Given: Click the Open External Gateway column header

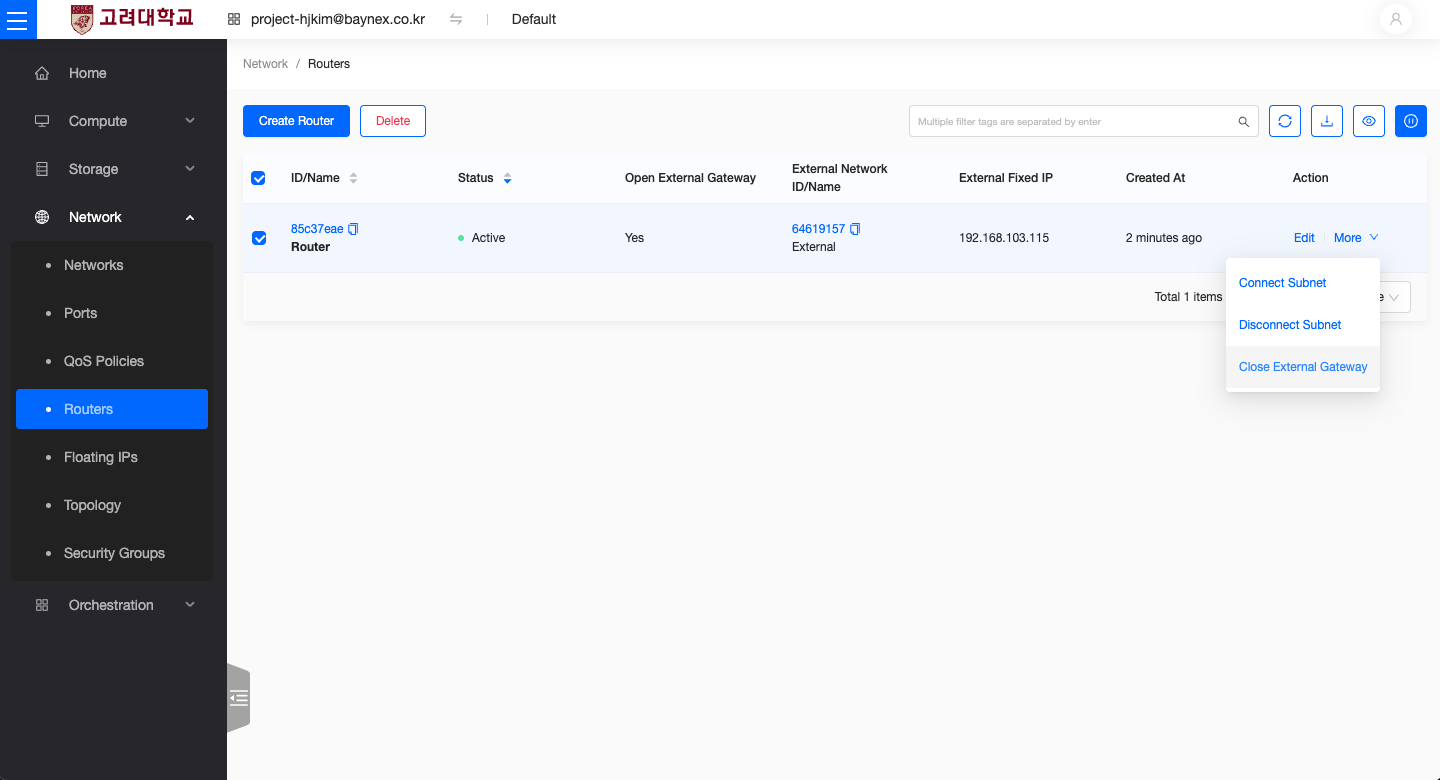Looking at the screenshot, I should 690,178.
